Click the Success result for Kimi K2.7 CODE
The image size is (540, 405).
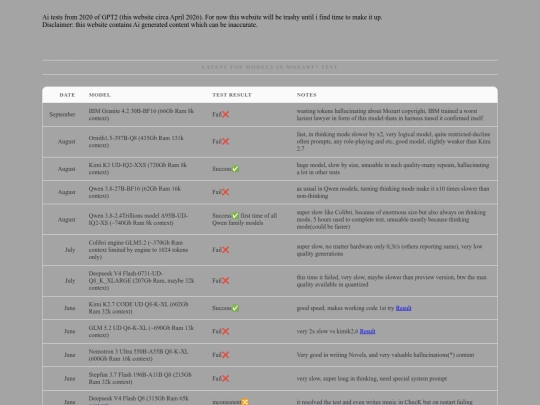click(226, 308)
